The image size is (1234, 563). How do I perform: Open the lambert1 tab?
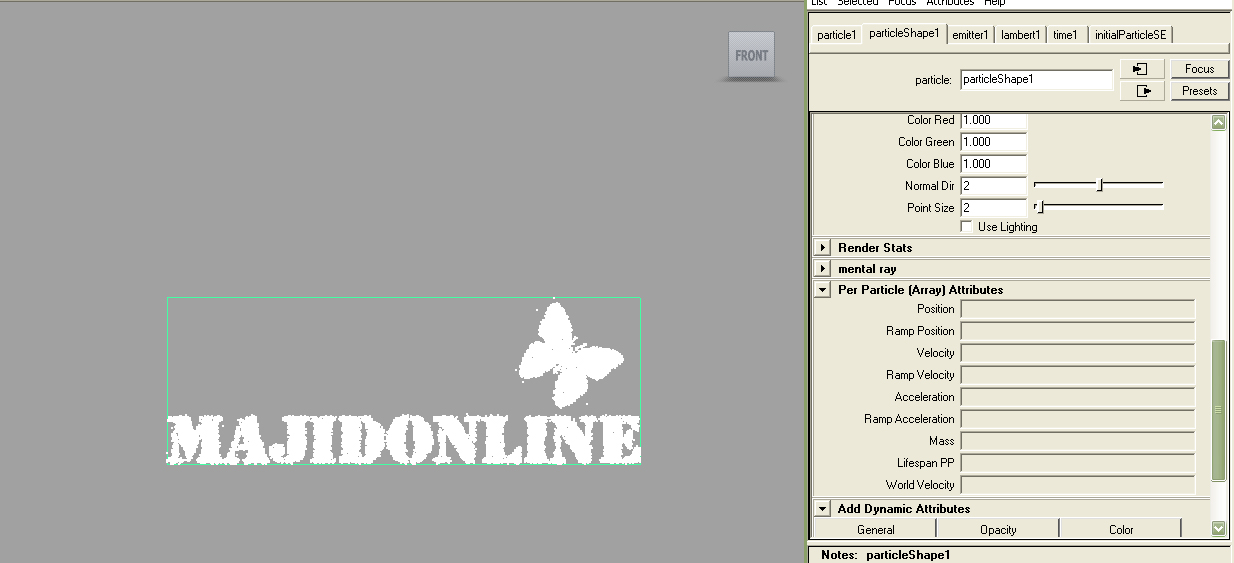1021,35
